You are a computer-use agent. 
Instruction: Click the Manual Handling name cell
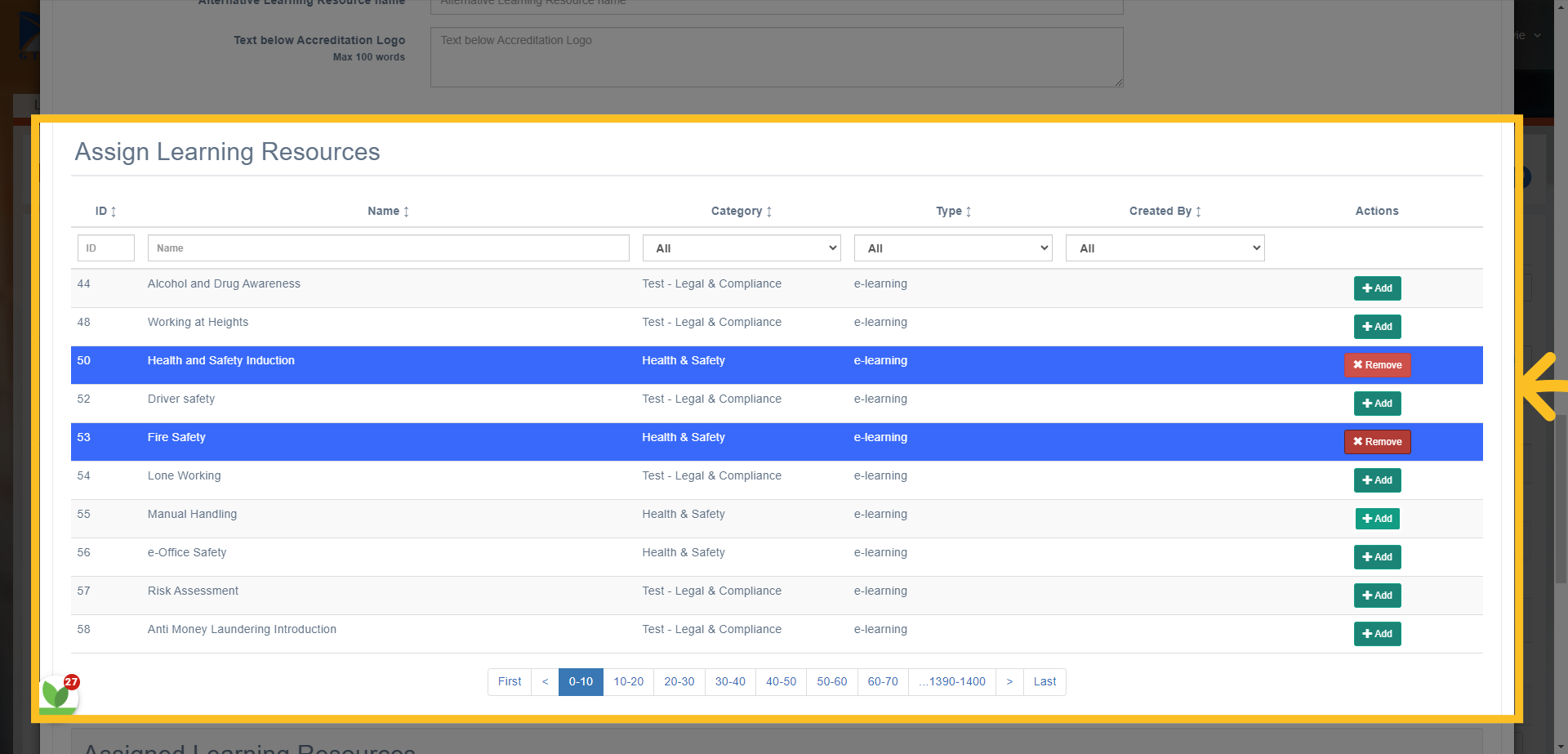point(192,515)
